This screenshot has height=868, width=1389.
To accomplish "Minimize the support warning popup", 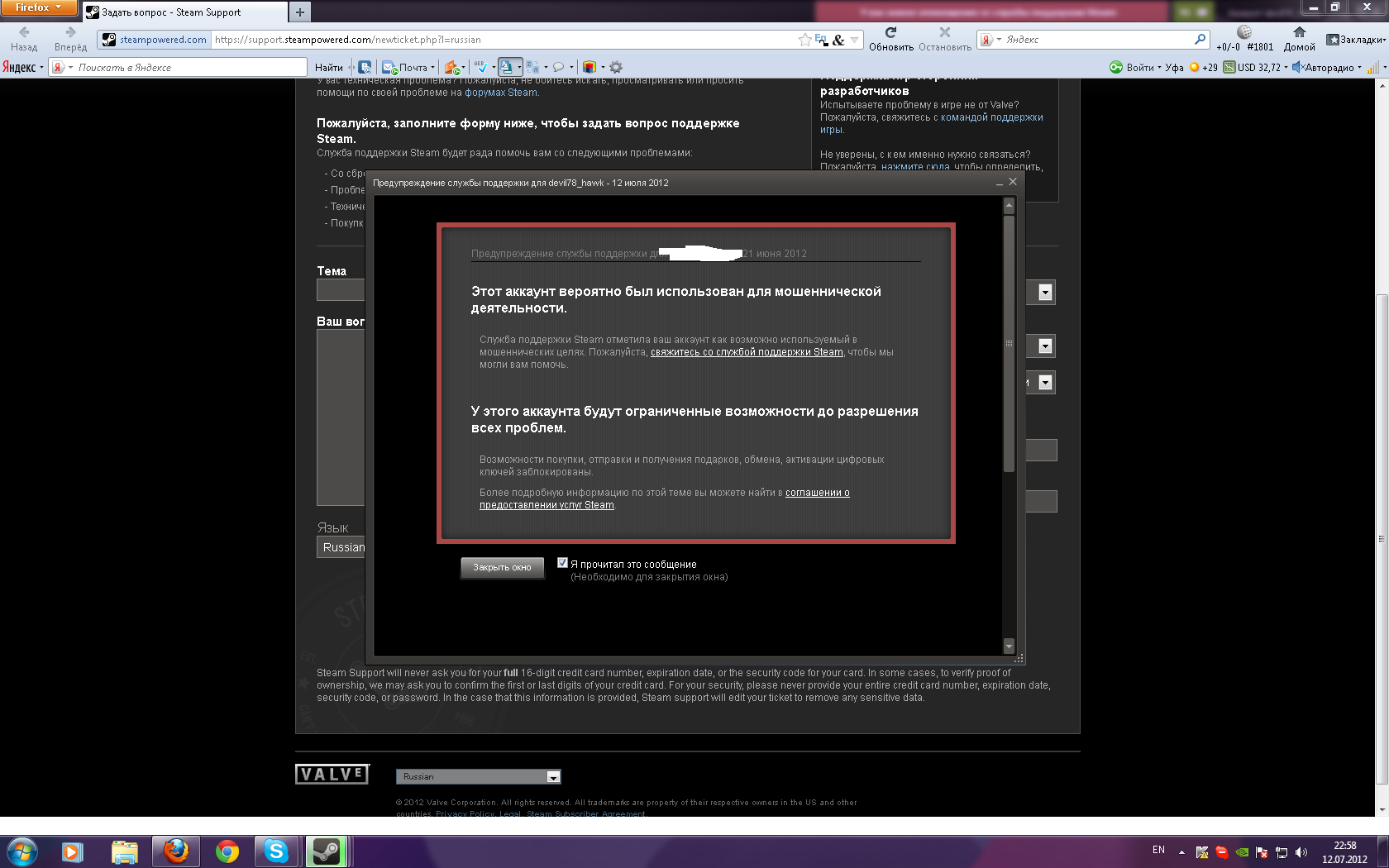I will pyautogui.click(x=999, y=183).
